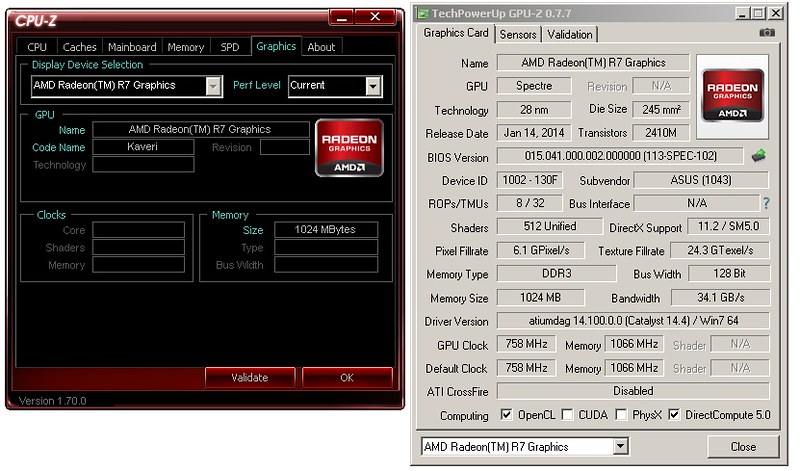Click the Release Date value Jan 14, 2014

[534, 133]
